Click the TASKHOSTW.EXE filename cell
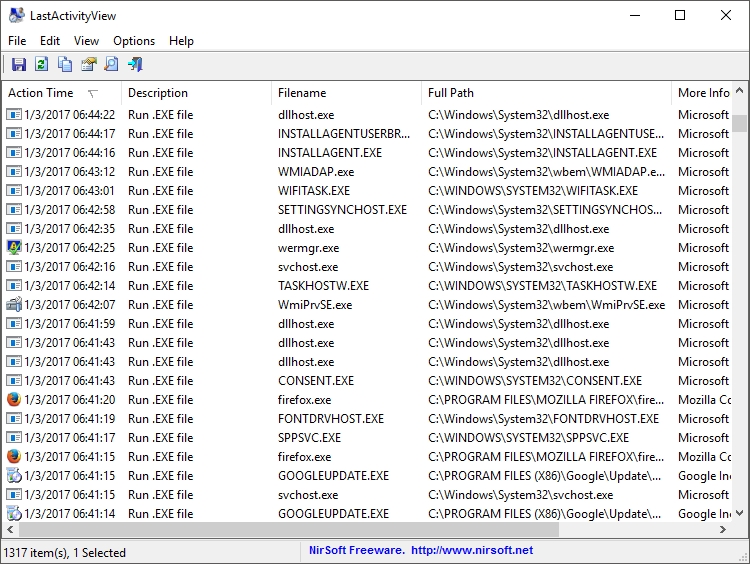 click(323, 286)
